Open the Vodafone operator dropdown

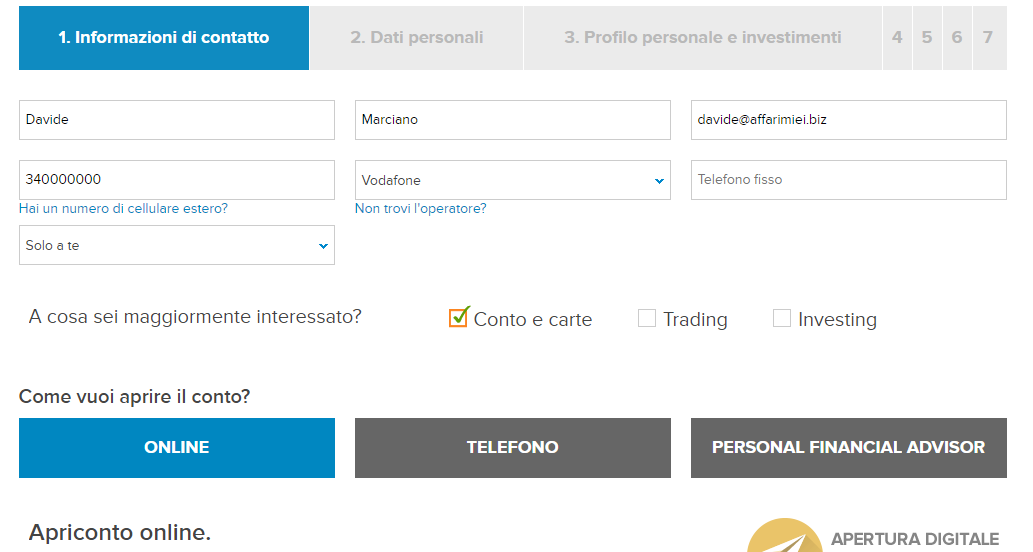point(512,180)
